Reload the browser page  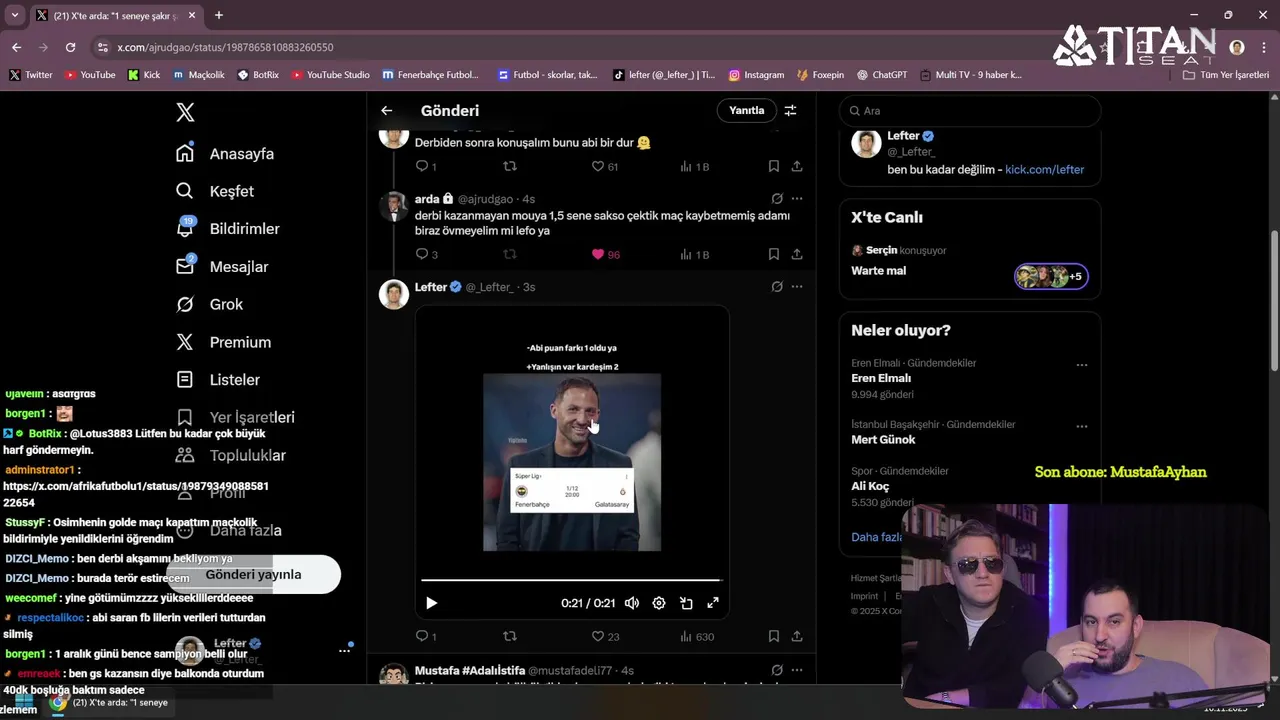(x=70, y=47)
